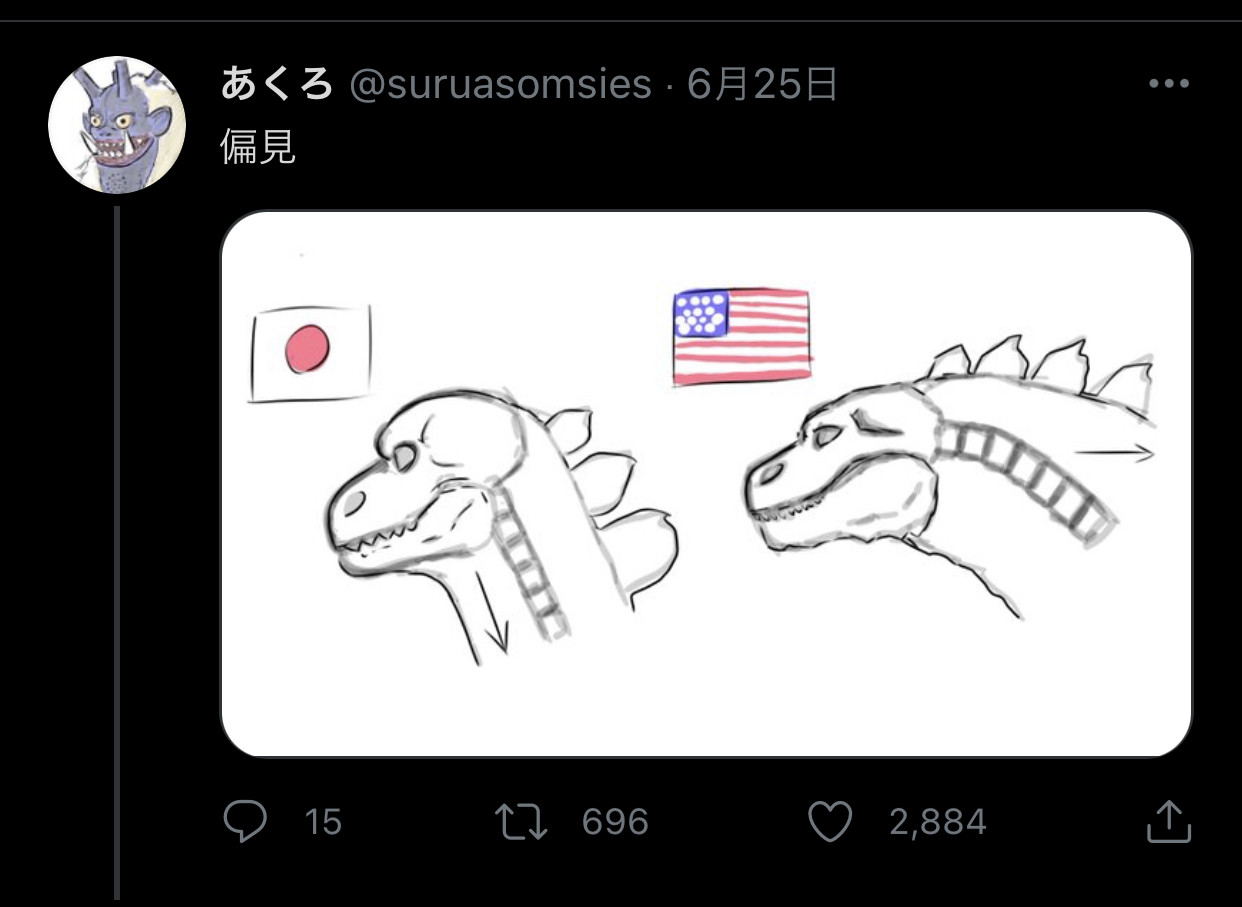1242x907 pixels.
Task: Open the three-dot more options menu
Action: point(1169,84)
